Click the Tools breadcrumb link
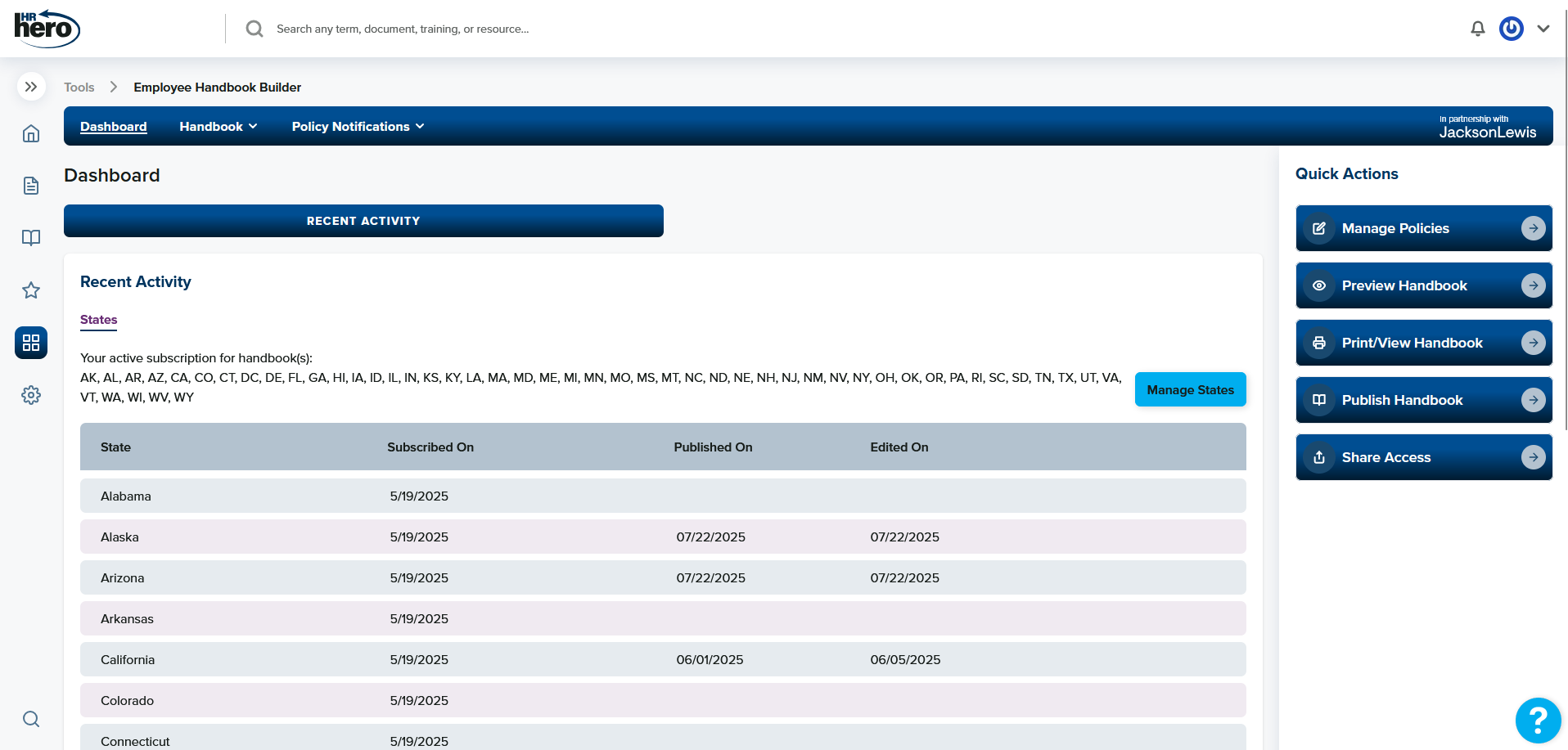 (x=79, y=88)
